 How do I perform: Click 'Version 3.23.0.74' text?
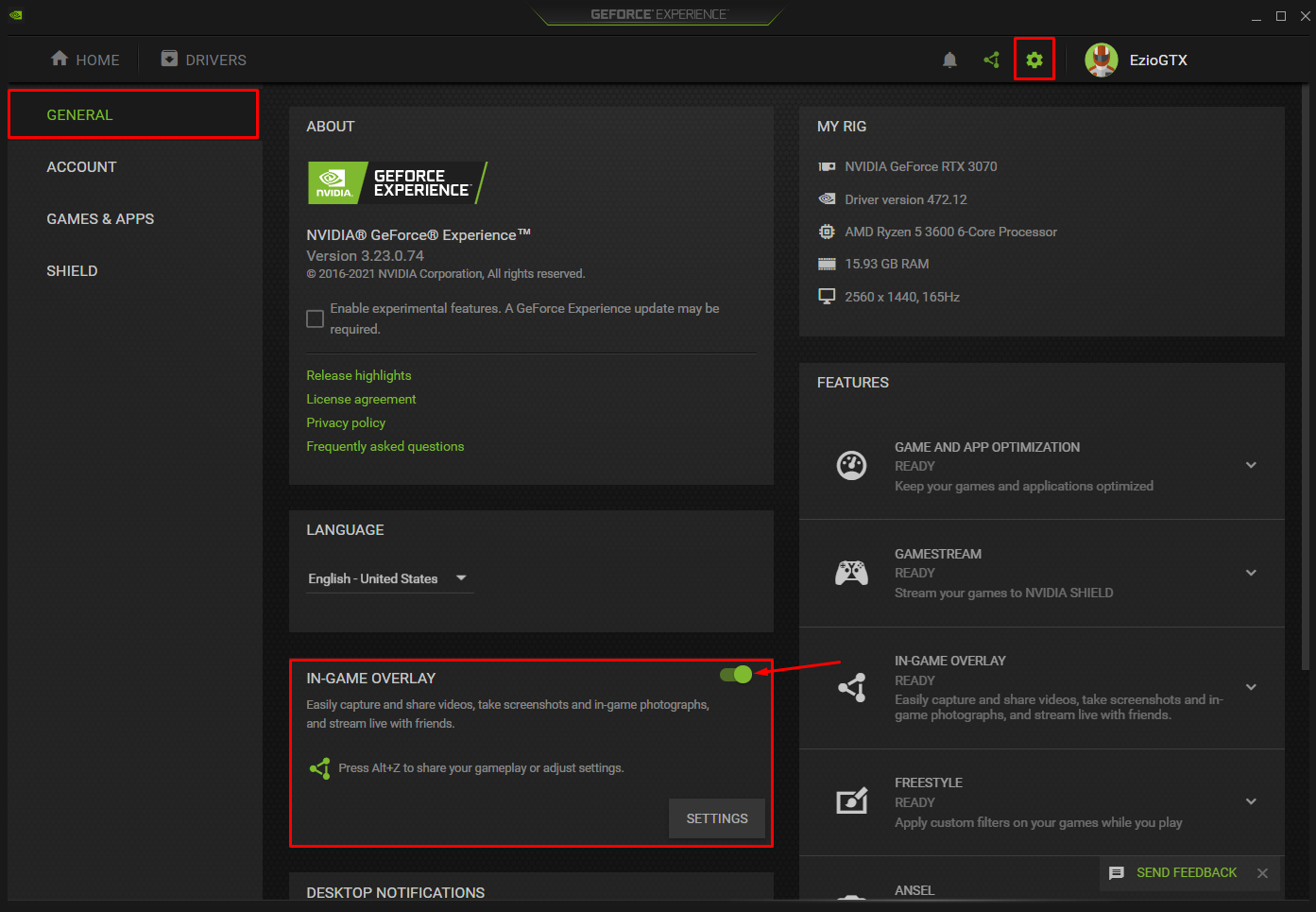(365, 256)
